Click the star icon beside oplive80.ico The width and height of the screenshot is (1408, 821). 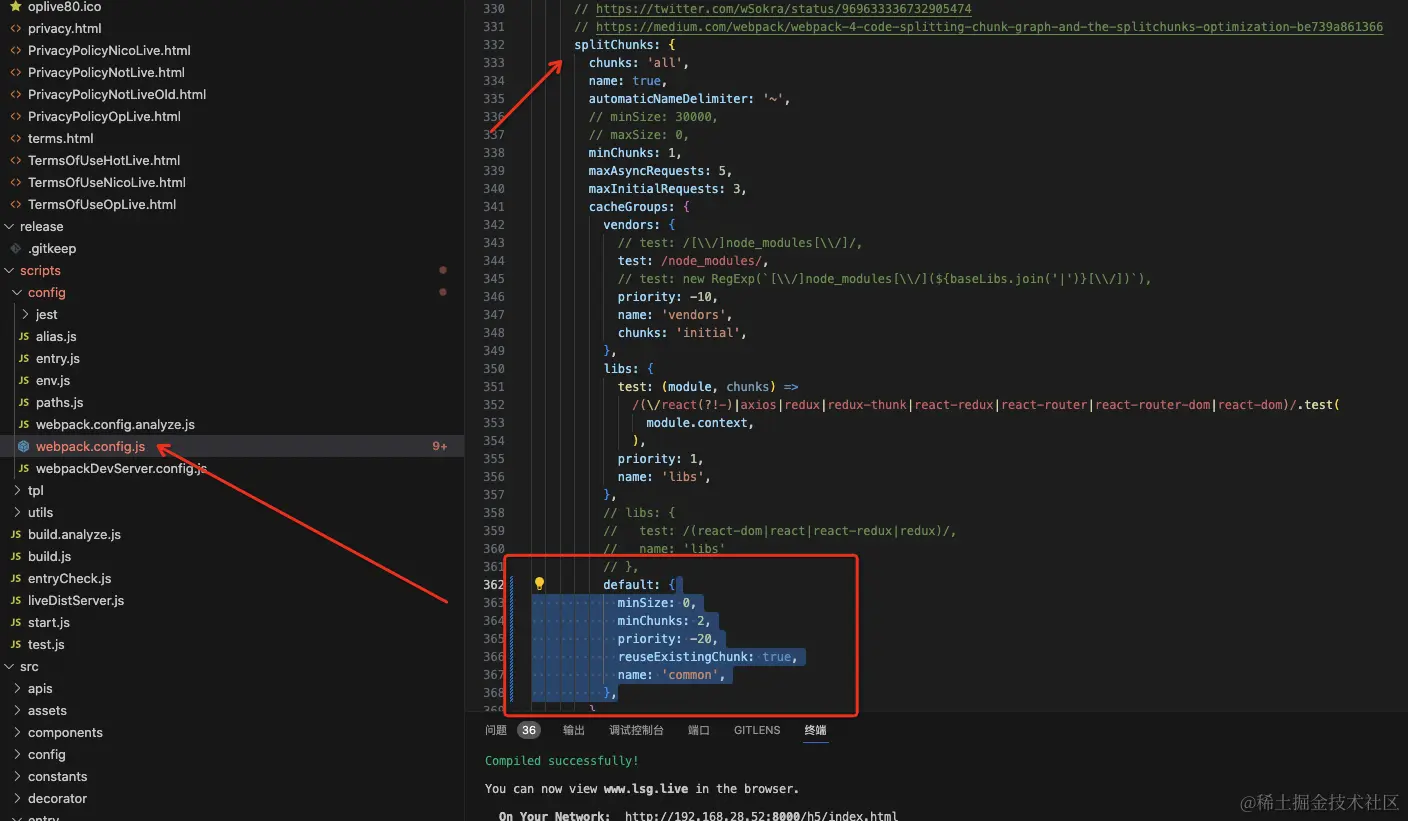coord(16,6)
